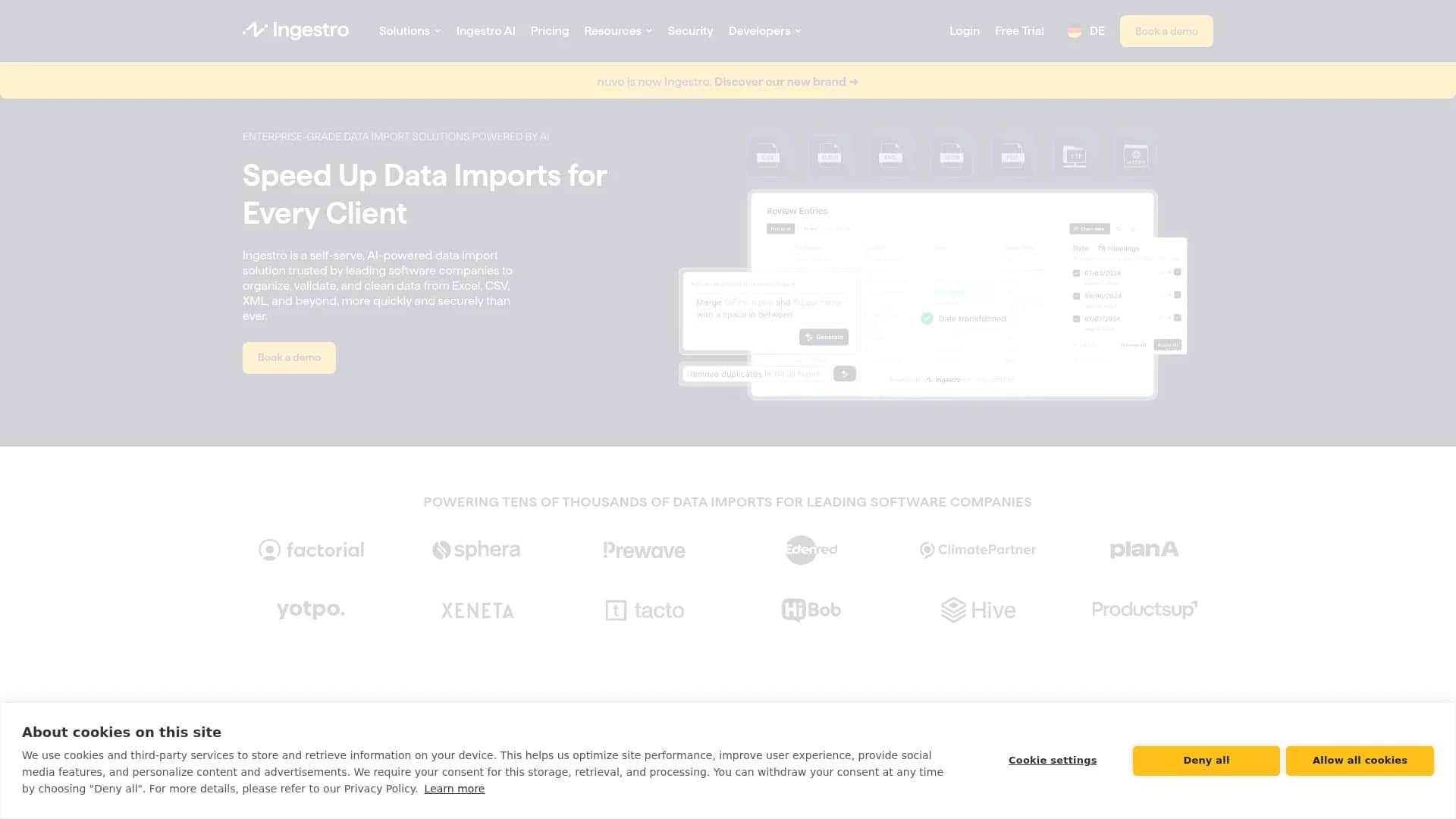
Task: Toggle checkbox left of date 06/06/2024
Action: pos(1076,296)
